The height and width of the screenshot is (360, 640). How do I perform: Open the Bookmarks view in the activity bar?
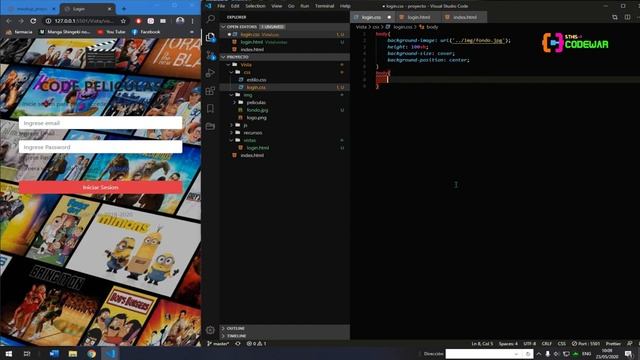(211, 109)
